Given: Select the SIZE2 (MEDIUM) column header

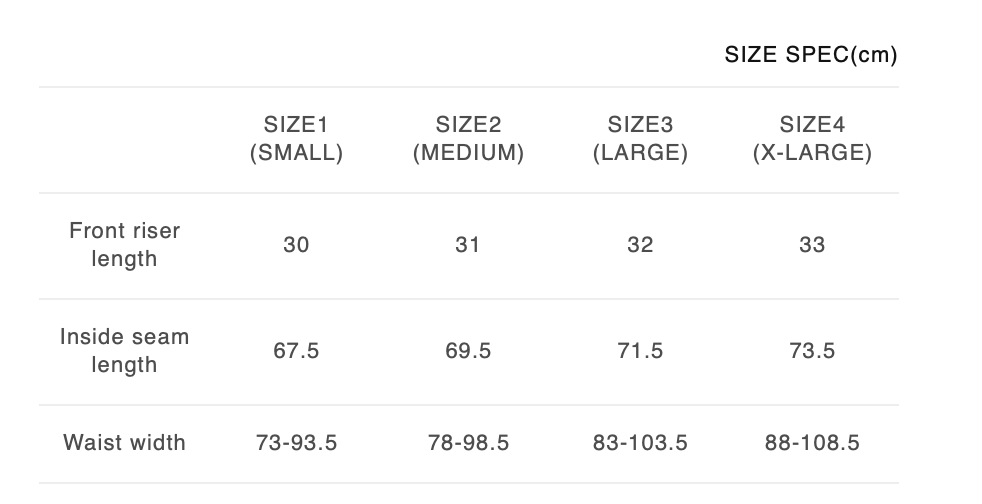Looking at the screenshot, I should coord(468,139).
